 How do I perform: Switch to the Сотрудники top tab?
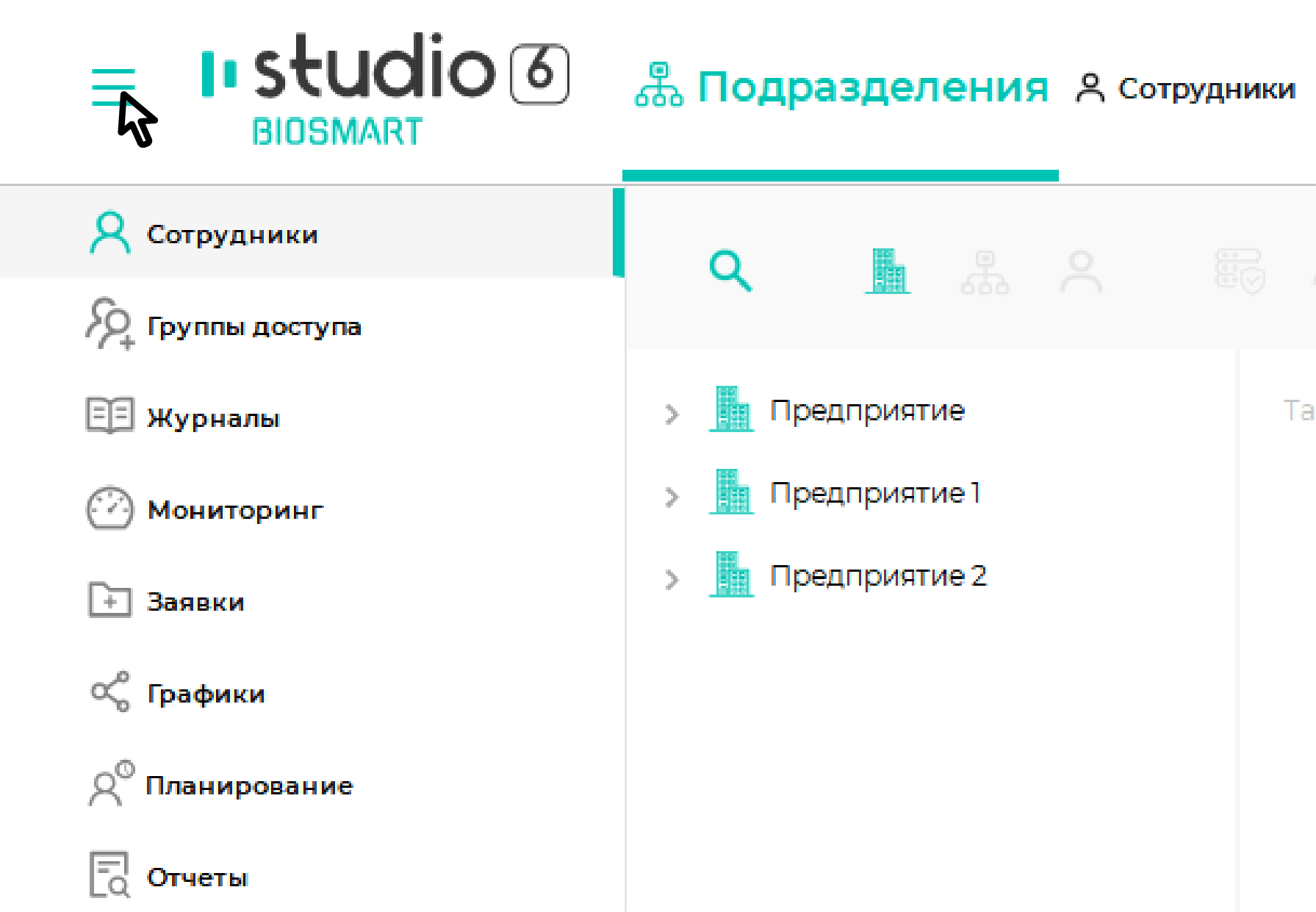coord(1185,88)
